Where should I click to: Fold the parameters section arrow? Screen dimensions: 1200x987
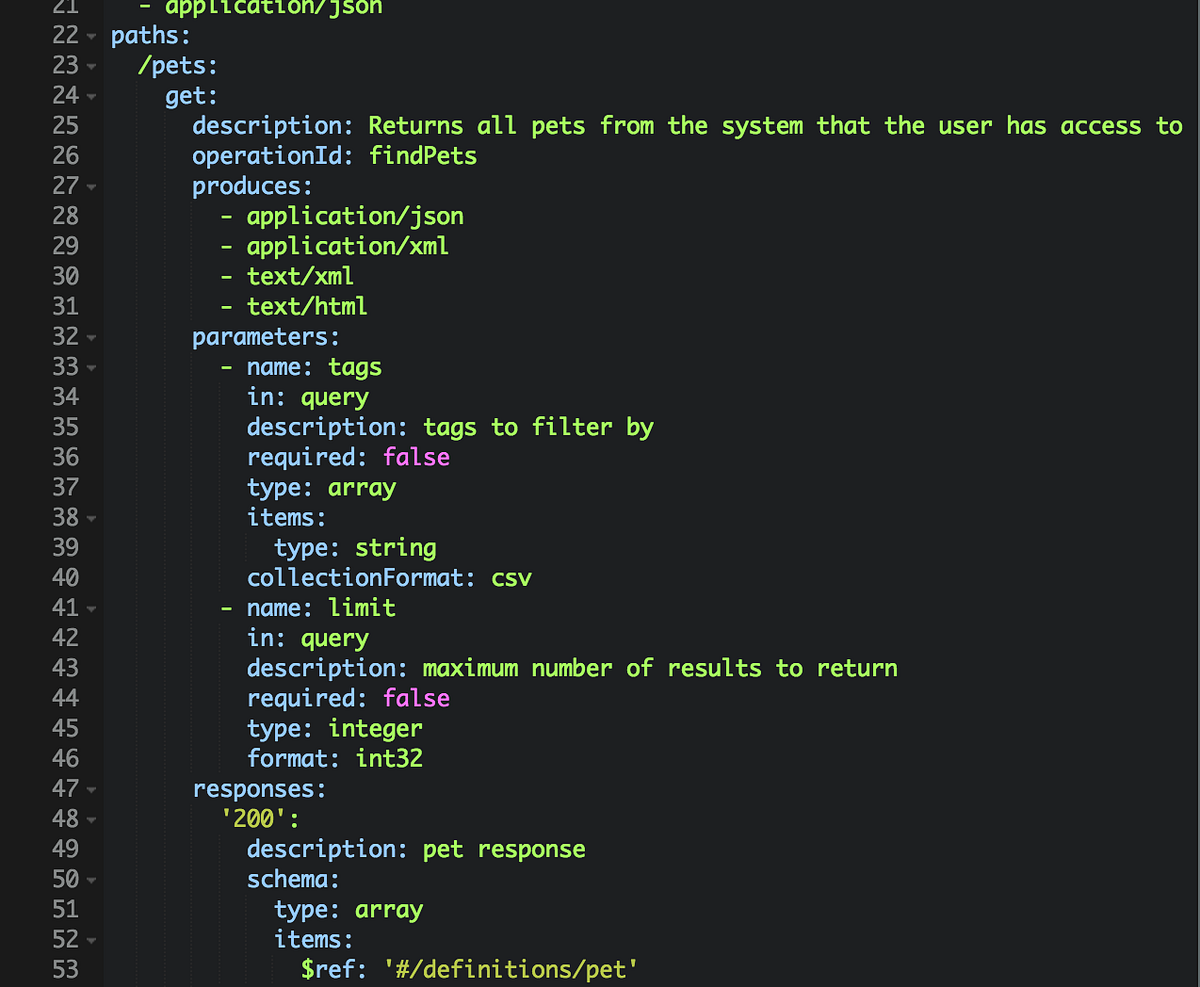pyautogui.click(x=90, y=338)
